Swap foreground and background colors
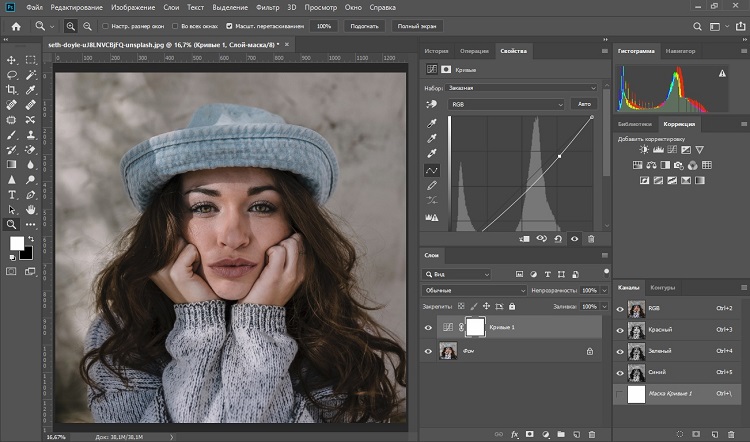This screenshot has height=442, width=750. [x=31, y=239]
